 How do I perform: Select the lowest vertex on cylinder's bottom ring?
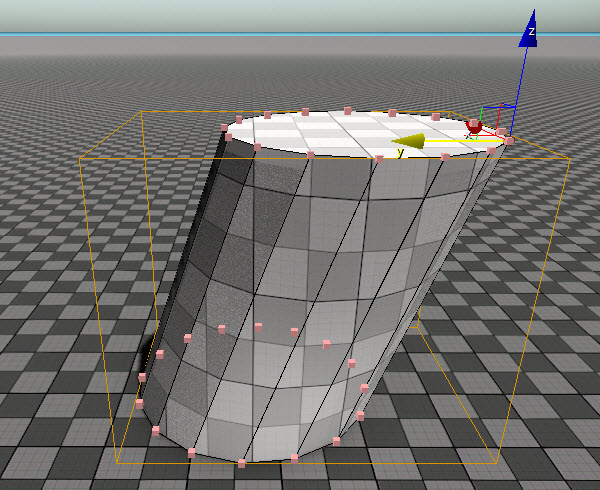tap(241, 464)
